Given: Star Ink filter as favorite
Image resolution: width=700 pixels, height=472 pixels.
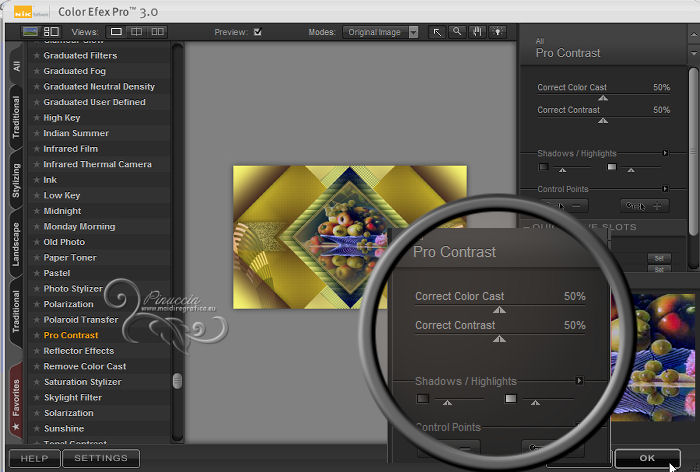Looking at the screenshot, I should point(36,180).
